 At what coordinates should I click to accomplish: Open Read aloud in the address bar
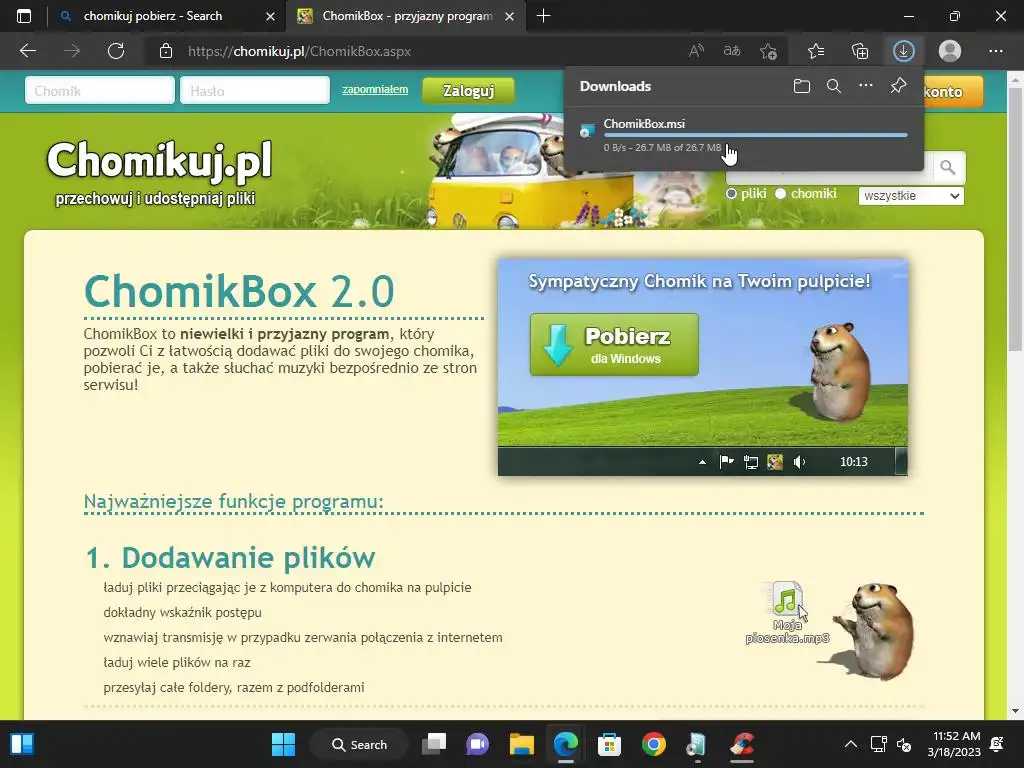click(x=696, y=51)
